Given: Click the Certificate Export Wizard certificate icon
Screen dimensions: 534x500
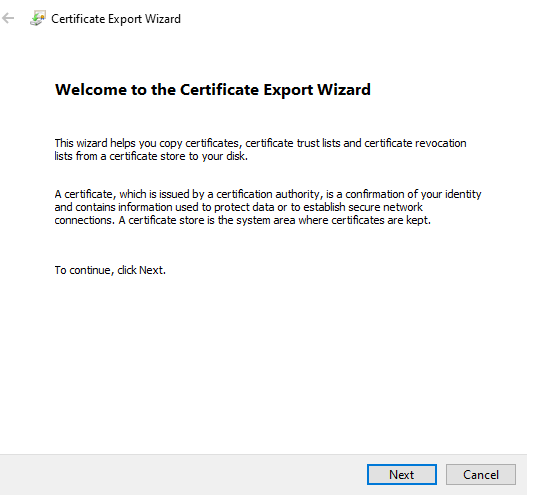Looking at the screenshot, I should tap(38, 18).
